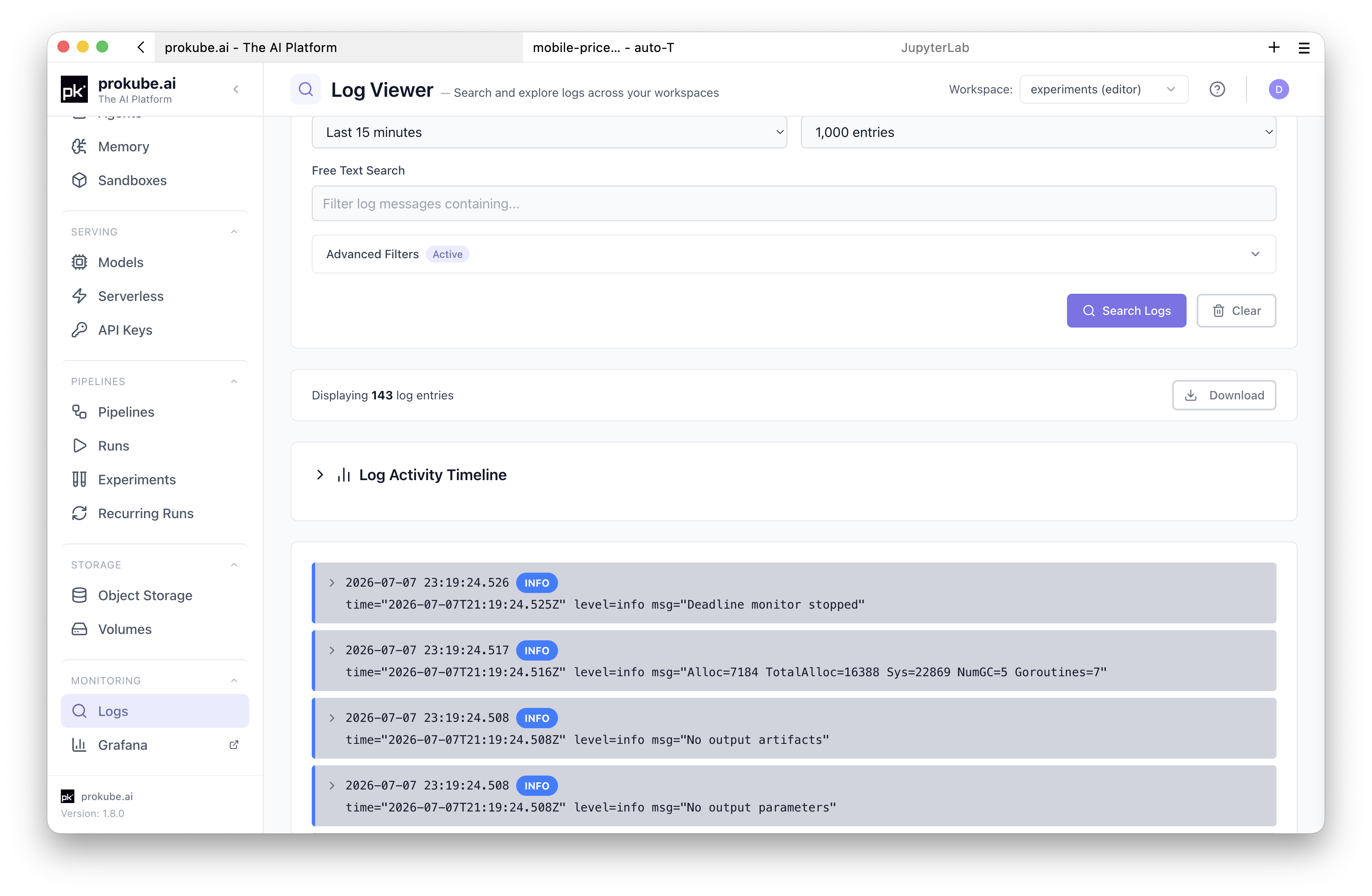The width and height of the screenshot is (1372, 896).
Task: Click the Clear button
Action: tap(1236, 311)
